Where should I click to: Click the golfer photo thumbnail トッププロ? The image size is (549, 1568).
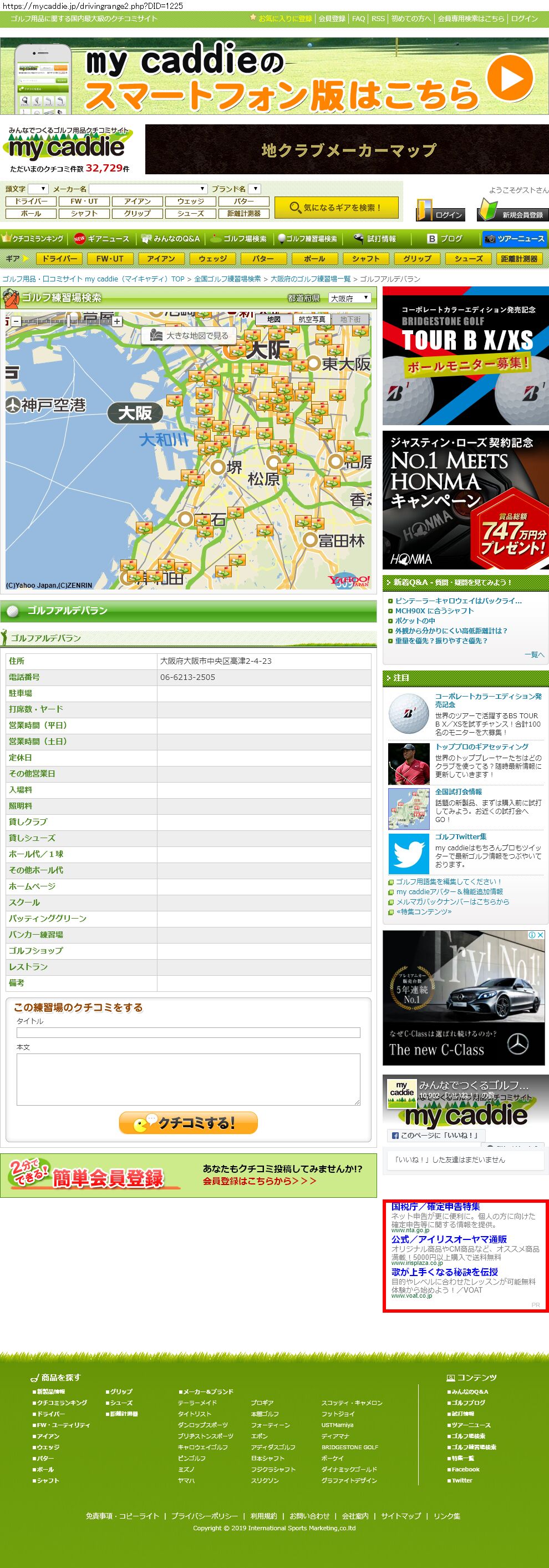click(x=409, y=764)
